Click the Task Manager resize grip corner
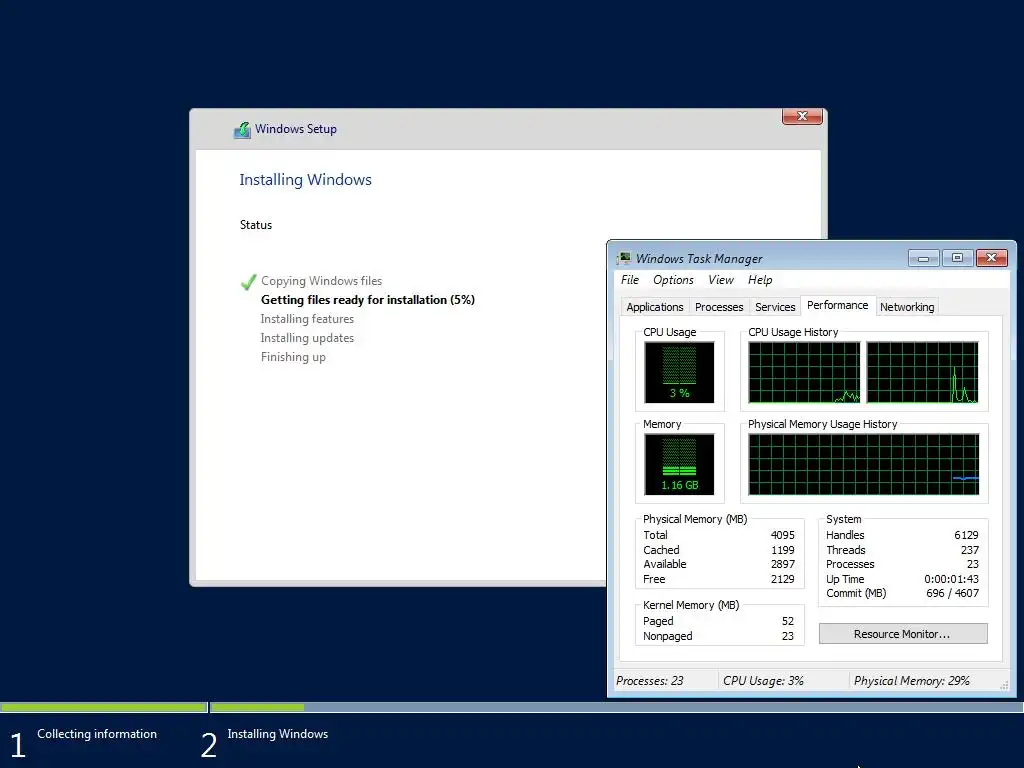 1004,684
